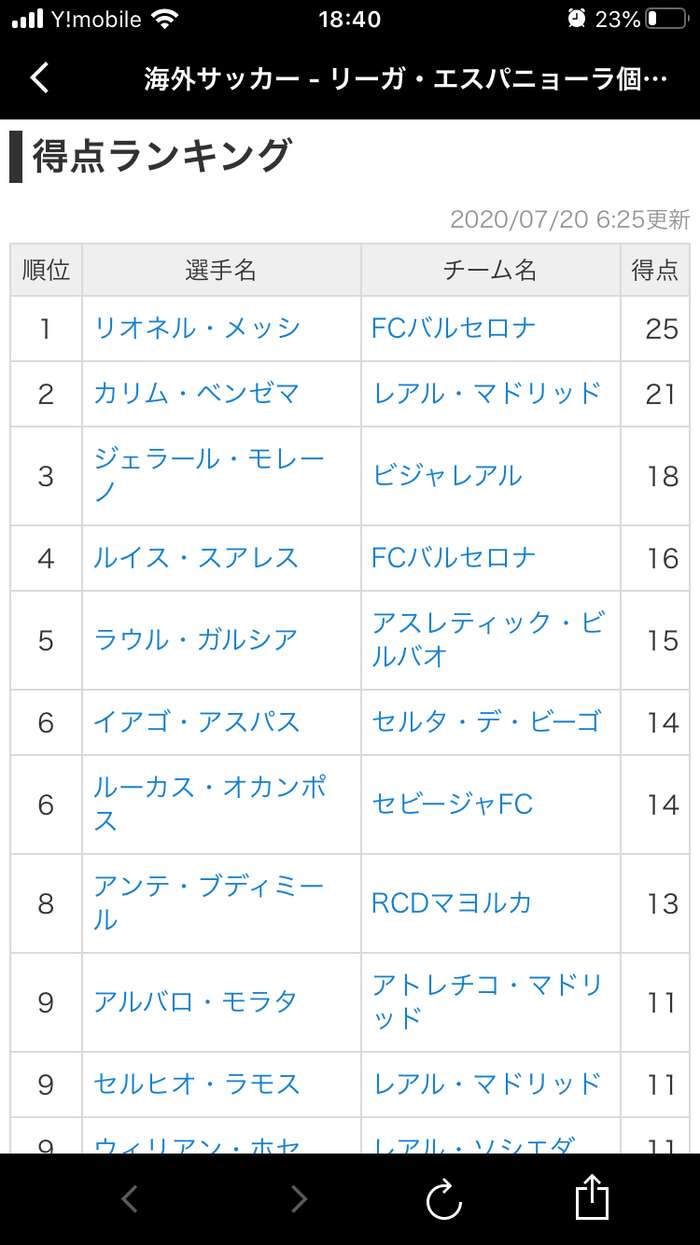The width and height of the screenshot is (700, 1245).
Task: Open player カリム・ベンゼマ
Action: [x=197, y=394]
